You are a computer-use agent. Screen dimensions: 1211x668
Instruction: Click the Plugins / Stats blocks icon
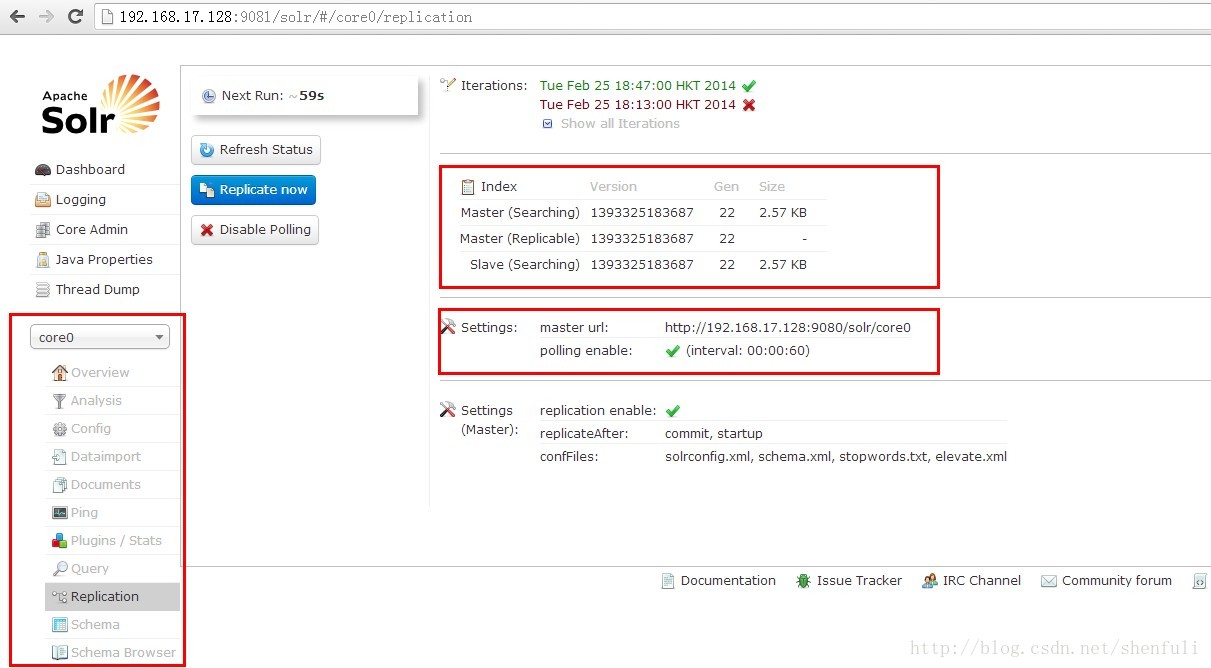(x=60, y=541)
